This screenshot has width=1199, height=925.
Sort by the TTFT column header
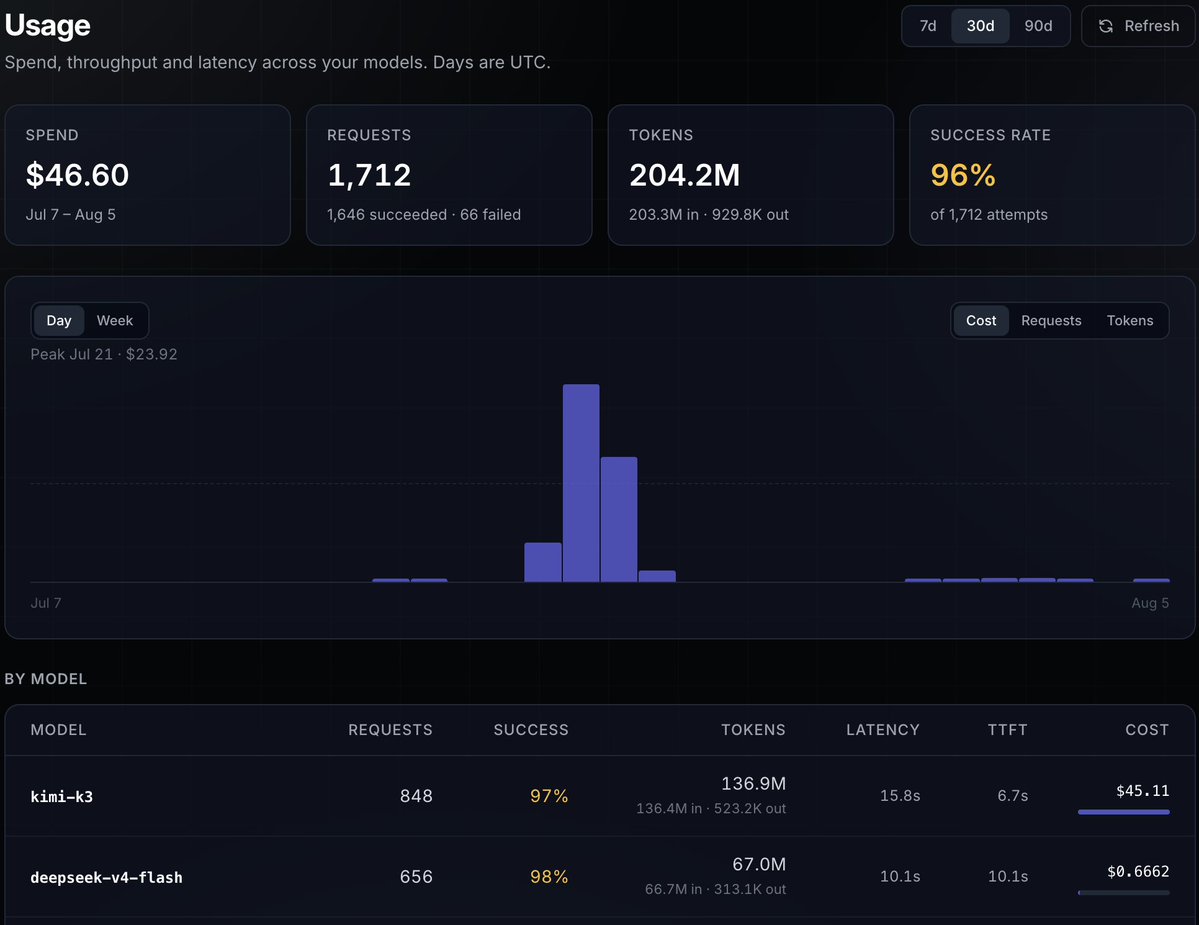[1007, 730]
